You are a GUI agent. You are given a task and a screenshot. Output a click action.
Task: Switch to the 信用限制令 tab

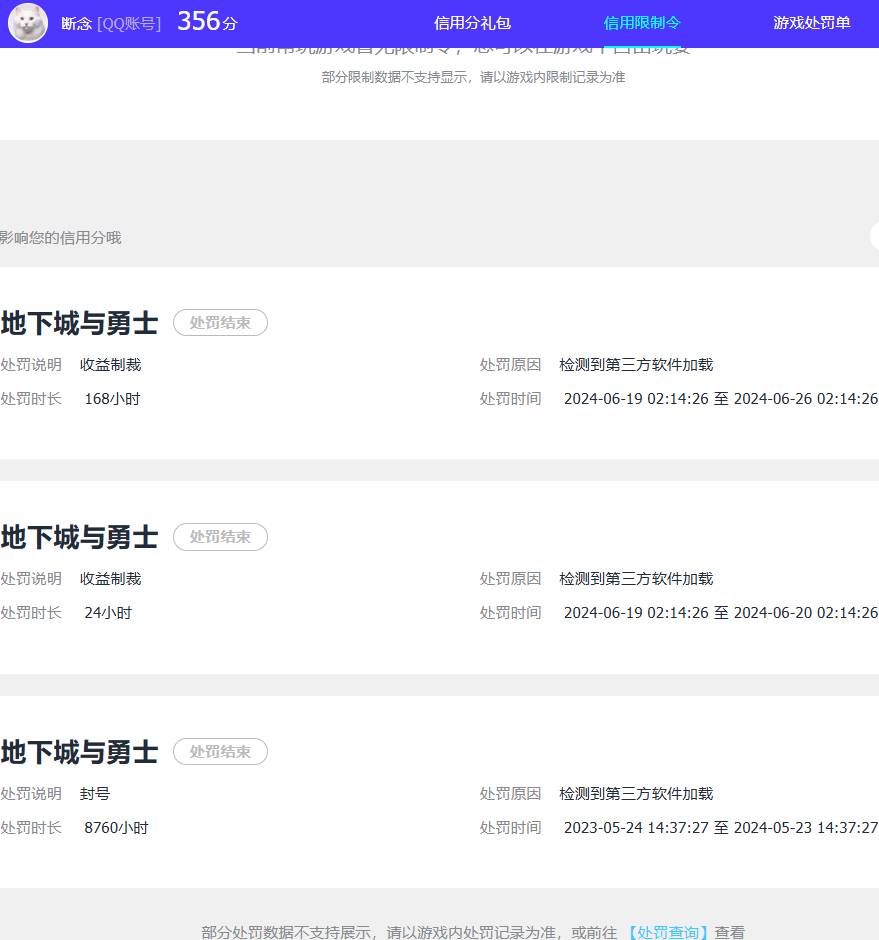pyautogui.click(x=642, y=23)
